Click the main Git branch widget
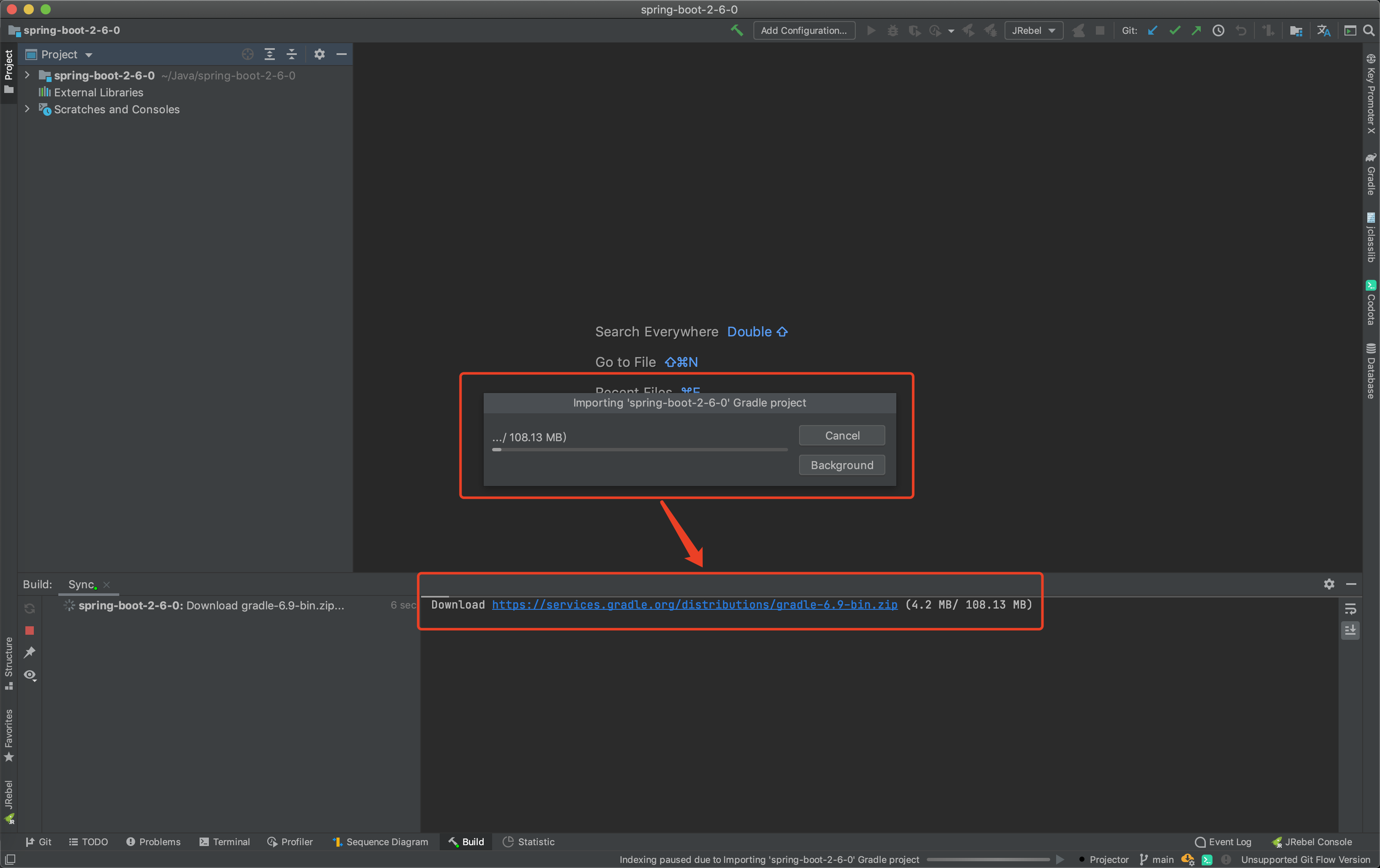Screen dimensions: 1380x868 (x=1156, y=860)
